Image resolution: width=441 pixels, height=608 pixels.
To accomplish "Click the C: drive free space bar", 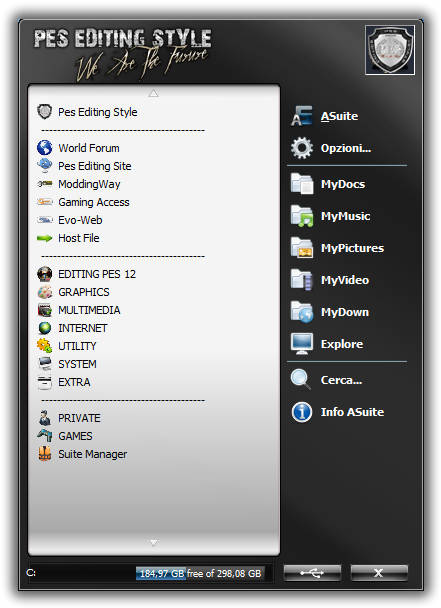I will click(x=150, y=573).
